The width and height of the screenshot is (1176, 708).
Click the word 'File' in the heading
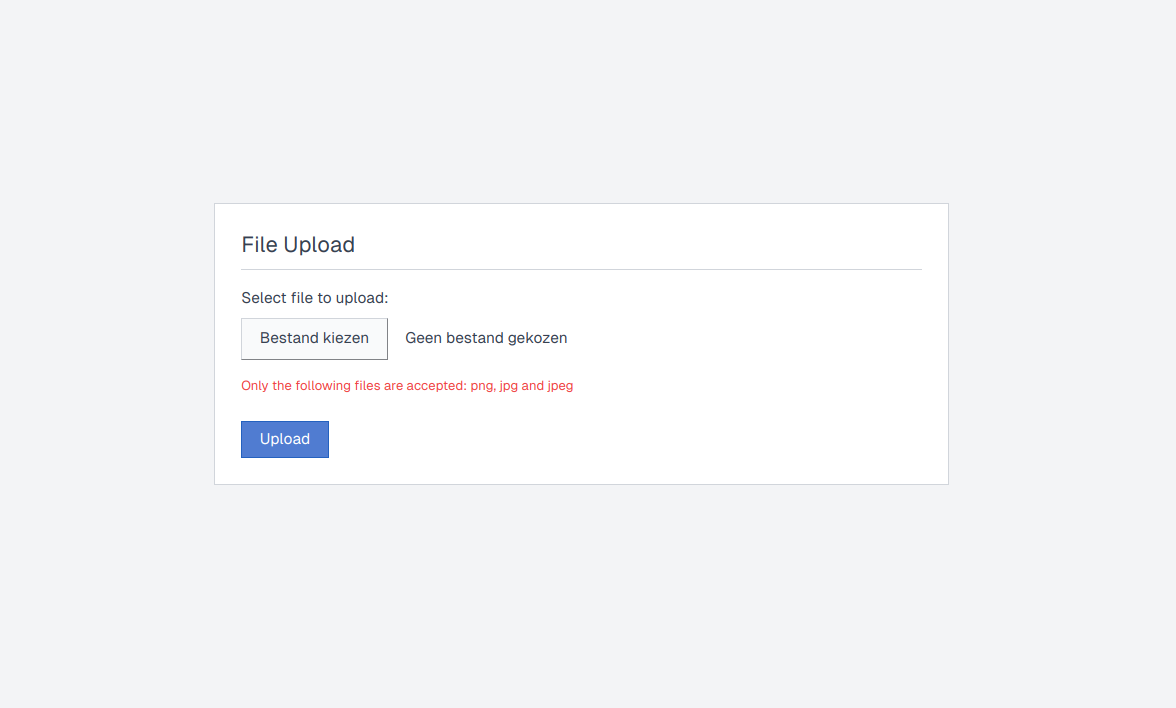click(259, 245)
